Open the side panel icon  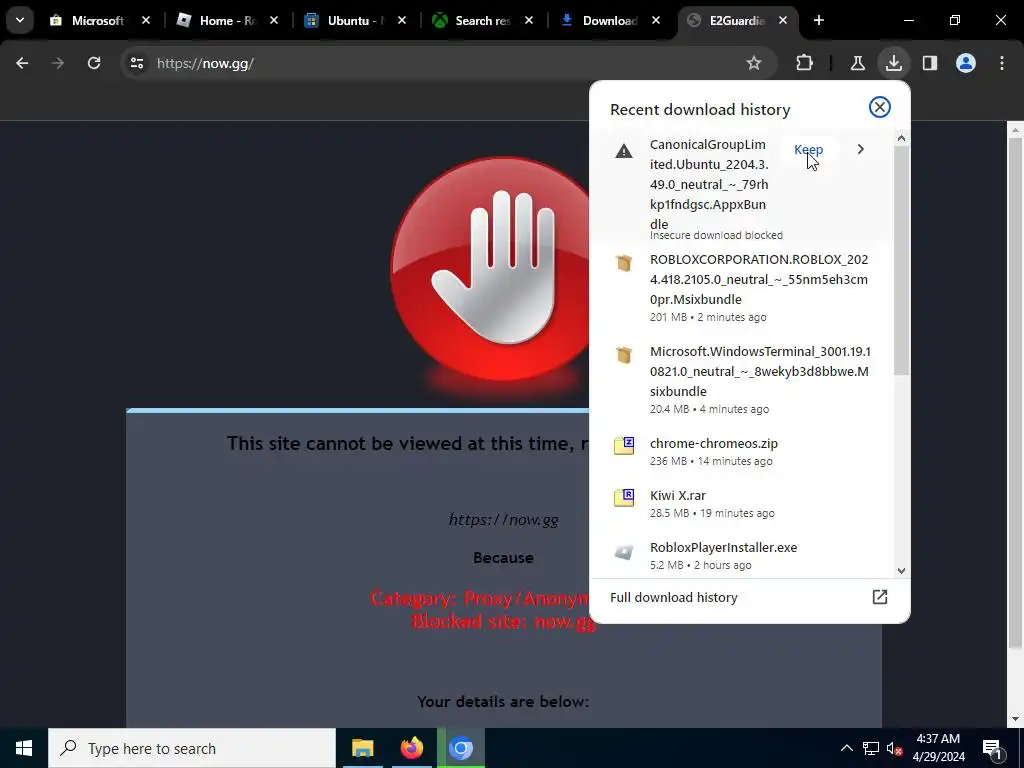point(929,63)
